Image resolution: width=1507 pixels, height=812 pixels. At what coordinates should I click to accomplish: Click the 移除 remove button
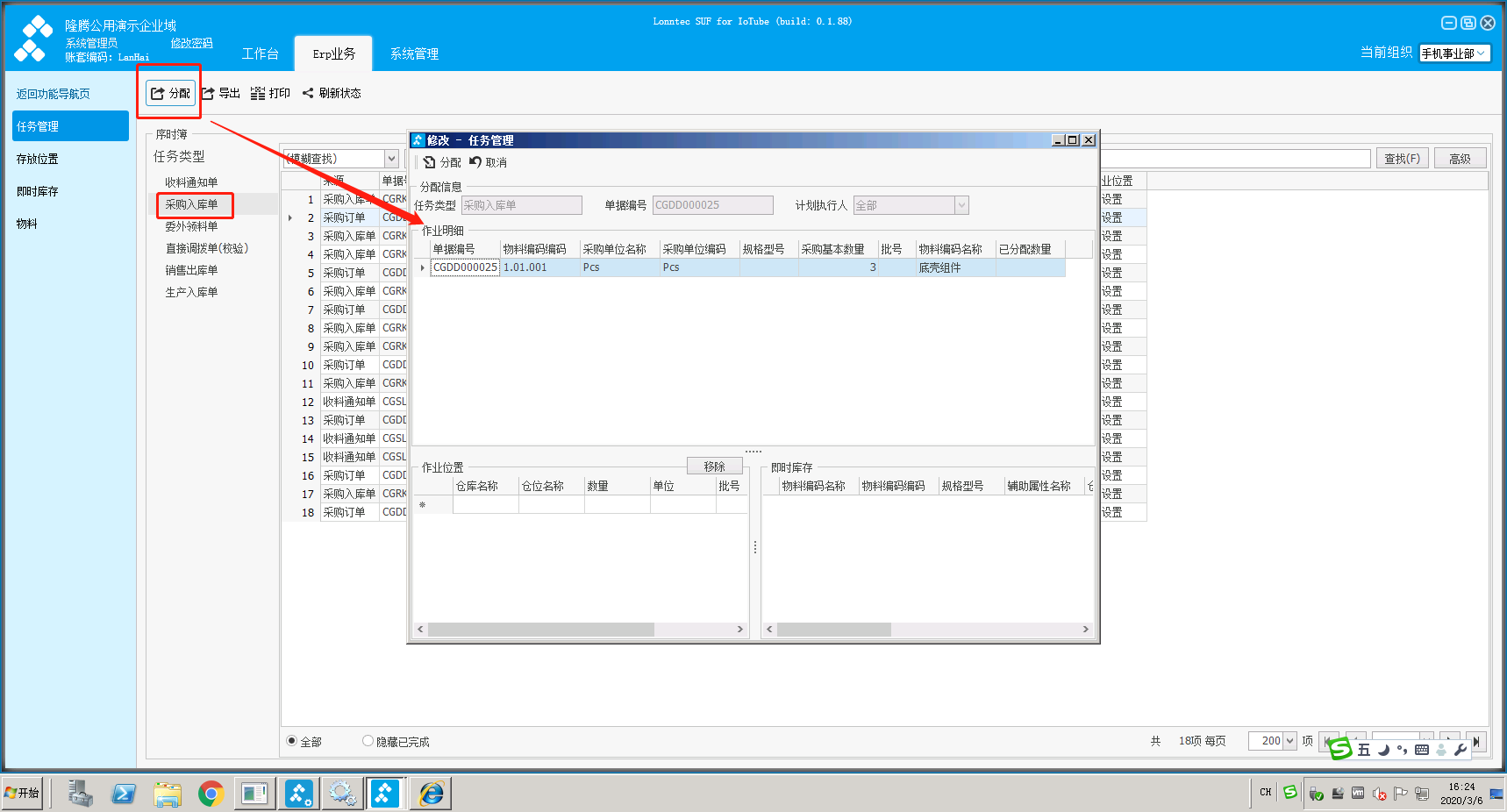(x=714, y=467)
